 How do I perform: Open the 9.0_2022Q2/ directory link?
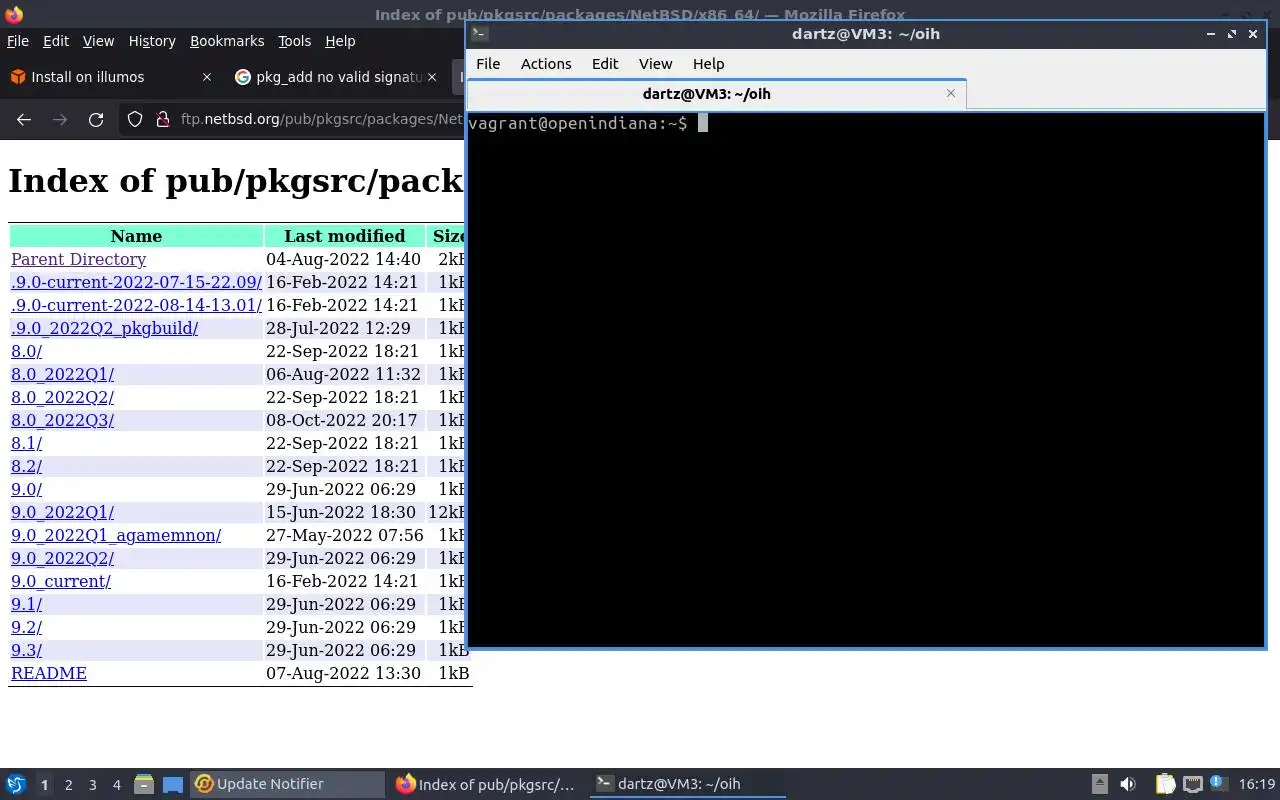pyautogui.click(x=62, y=558)
